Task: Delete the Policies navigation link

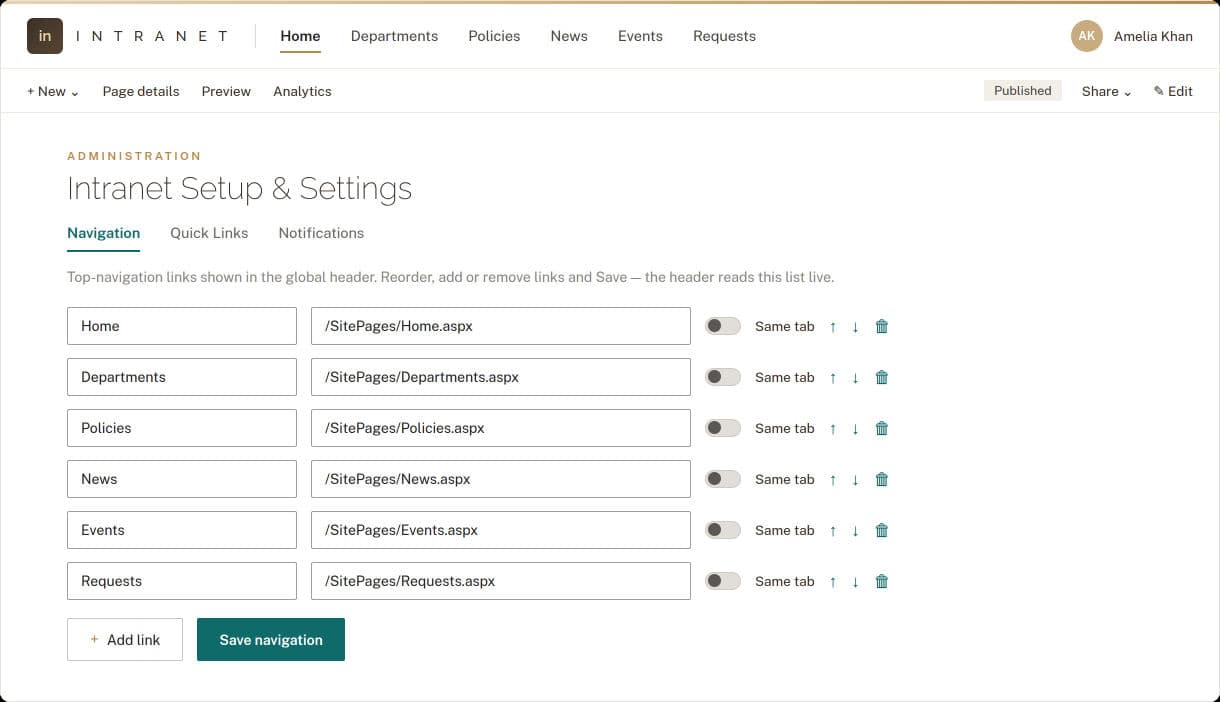Action: point(882,428)
